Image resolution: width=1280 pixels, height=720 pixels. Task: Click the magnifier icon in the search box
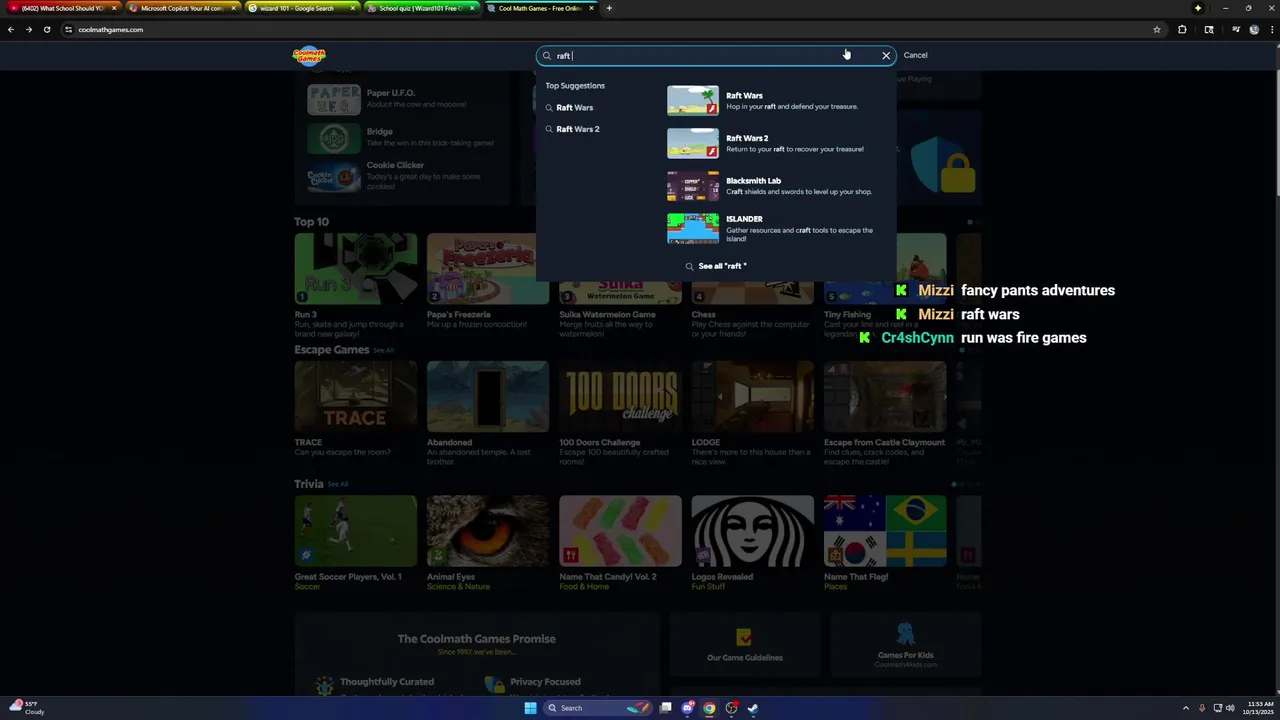(x=547, y=56)
